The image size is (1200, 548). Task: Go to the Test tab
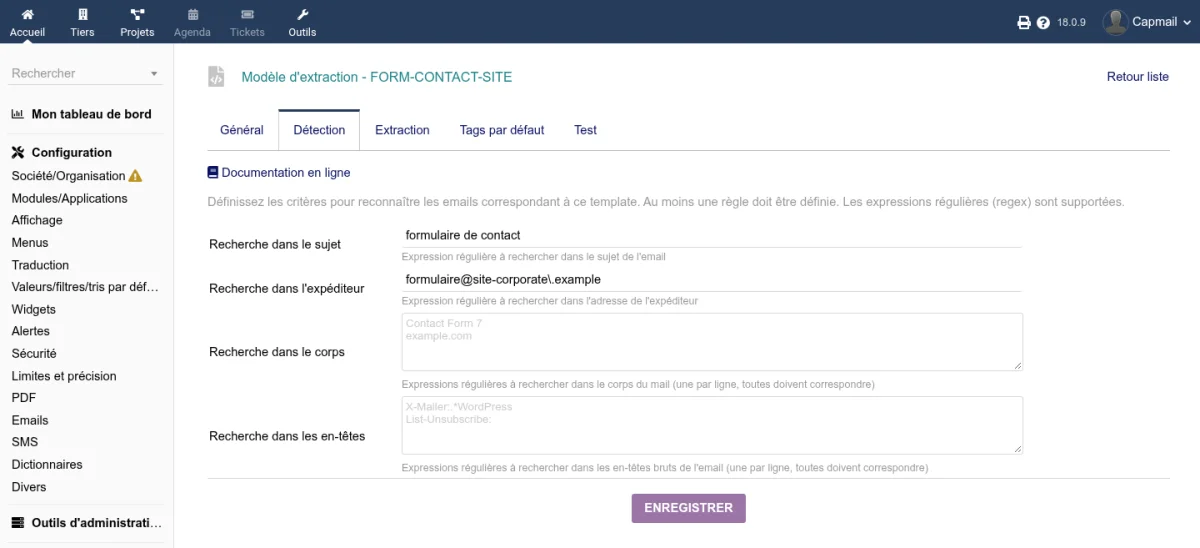point(585,130)
